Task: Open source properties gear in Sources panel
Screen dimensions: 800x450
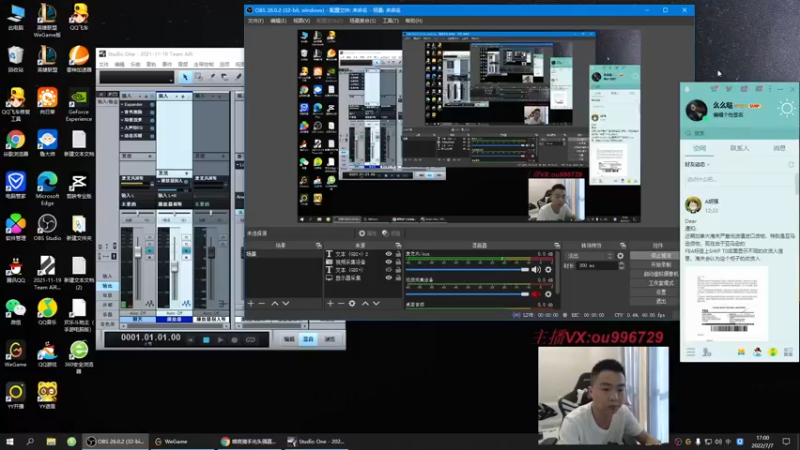Action: 352,304
